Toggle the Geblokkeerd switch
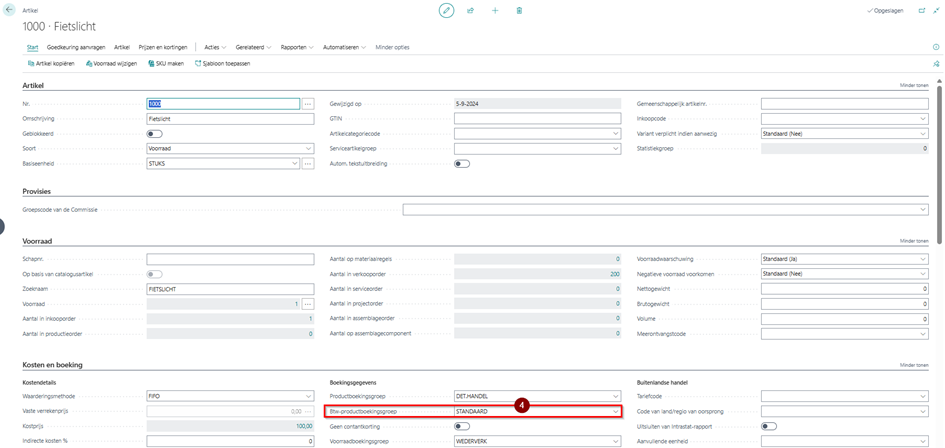The height and width of the screenshot is (448, 945). click(154, 134)
